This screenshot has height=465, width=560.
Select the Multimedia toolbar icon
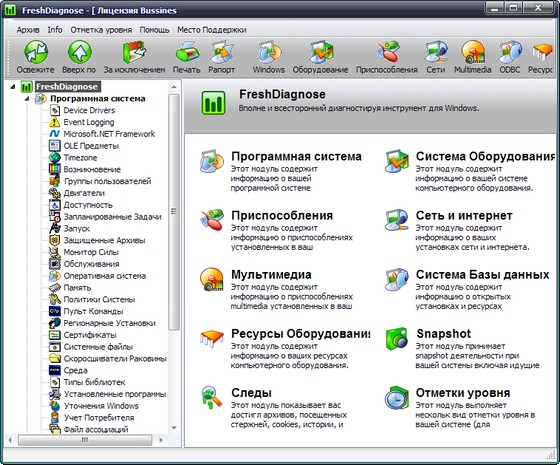pyautogui.click(x=473, y=52)
